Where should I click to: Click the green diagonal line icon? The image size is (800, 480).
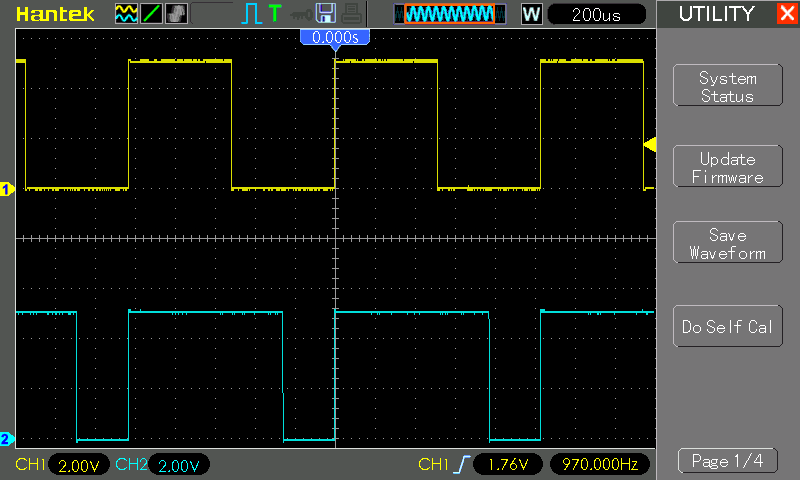click(150, 14)
